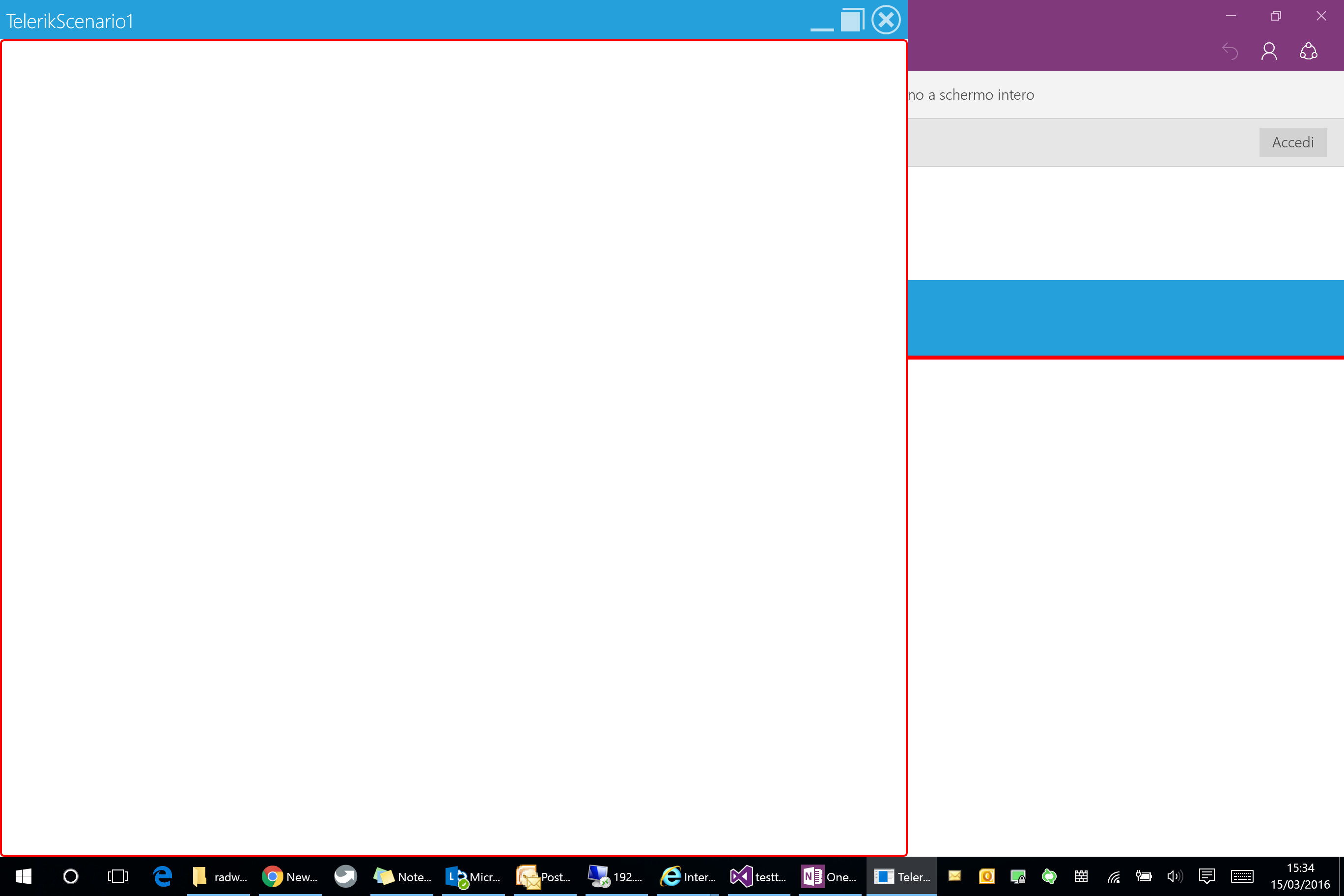Open the Internet Explorer taskbar window
The height and width of the screenshot is (896, 1344).
pos(687,876)
